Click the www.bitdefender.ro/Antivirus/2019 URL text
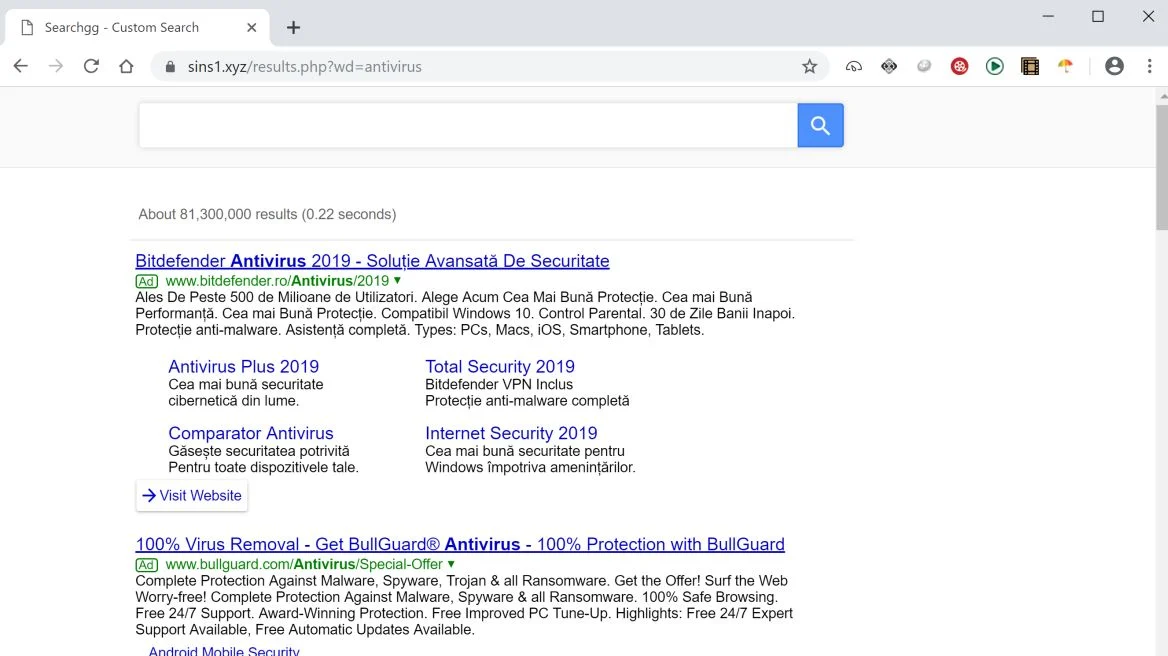 277,281
